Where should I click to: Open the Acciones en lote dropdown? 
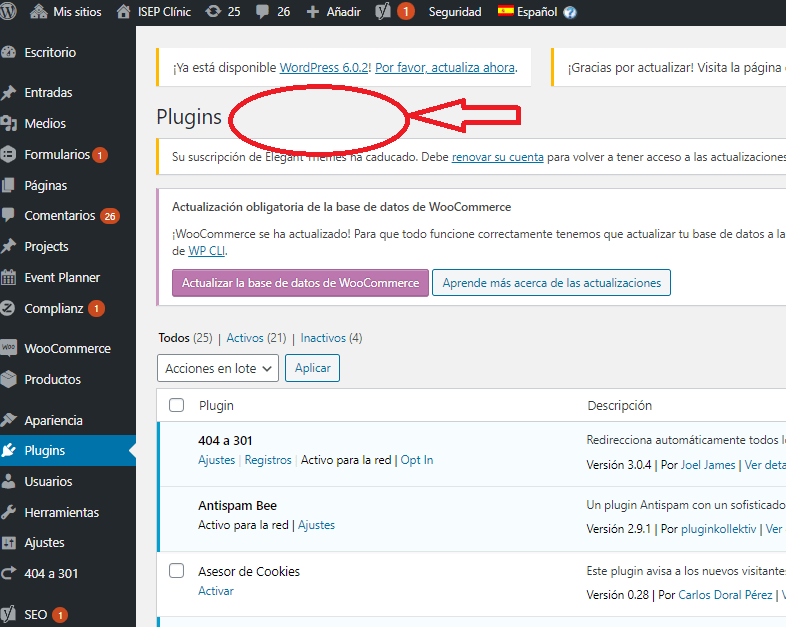(x=218, y=368)
